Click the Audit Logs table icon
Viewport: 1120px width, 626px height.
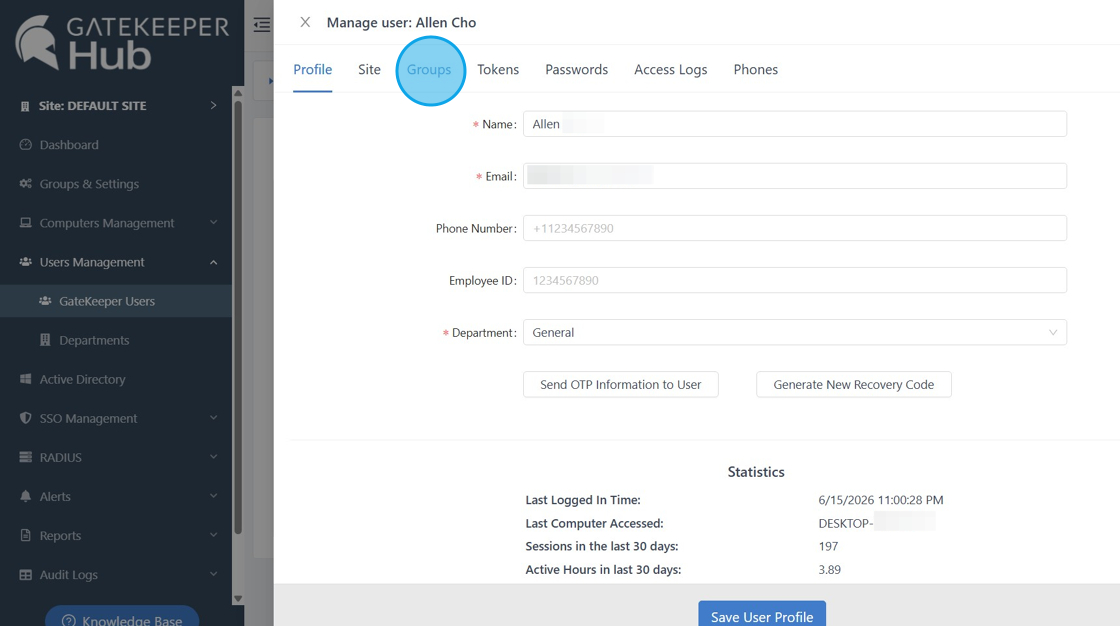(26, 575)
